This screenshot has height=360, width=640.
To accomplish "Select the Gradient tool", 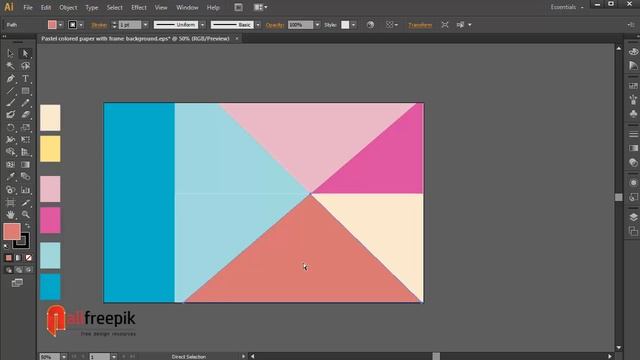I will 25,164.
